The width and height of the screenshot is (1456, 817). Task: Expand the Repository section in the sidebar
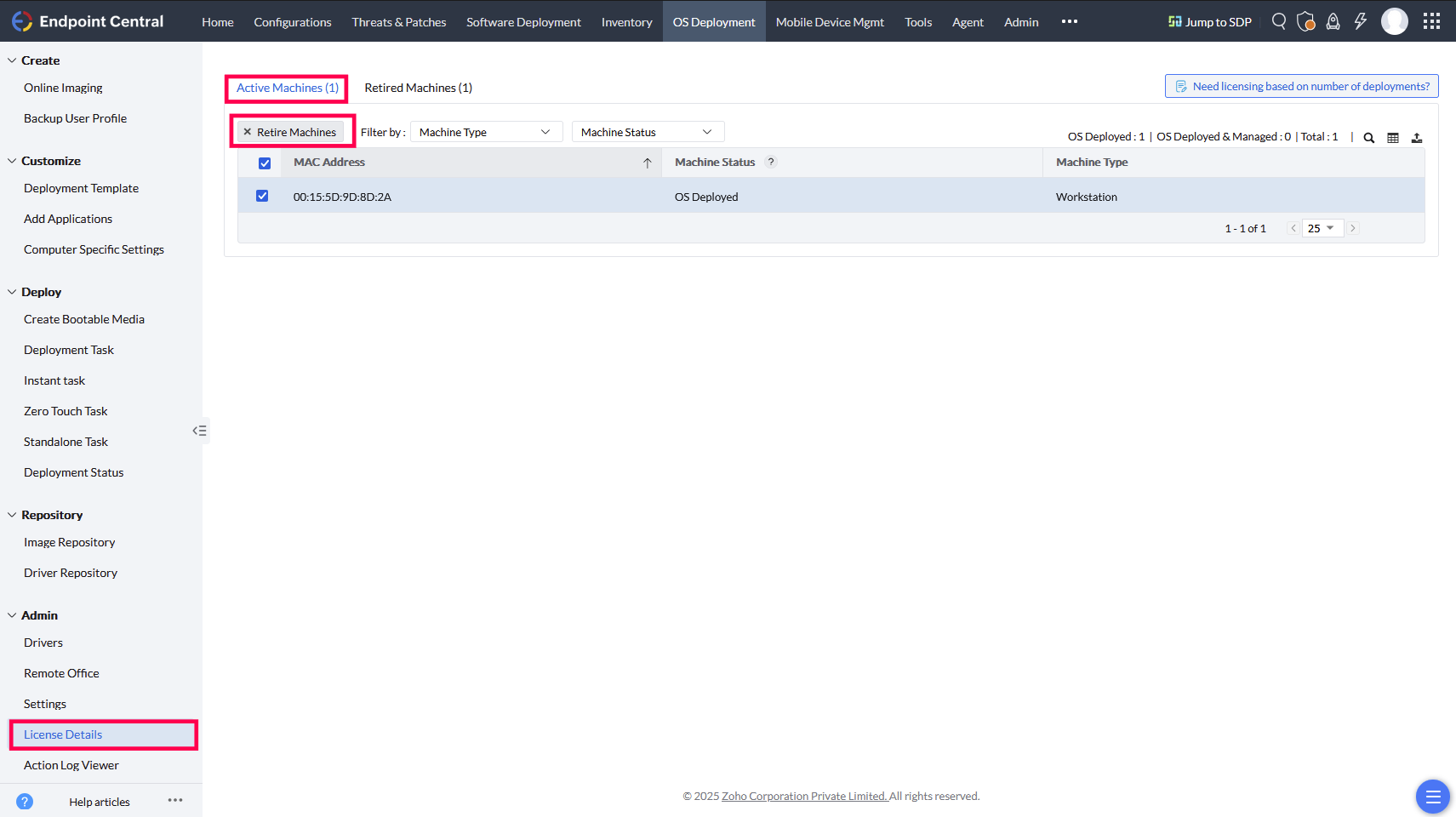(x=53, y=514)
